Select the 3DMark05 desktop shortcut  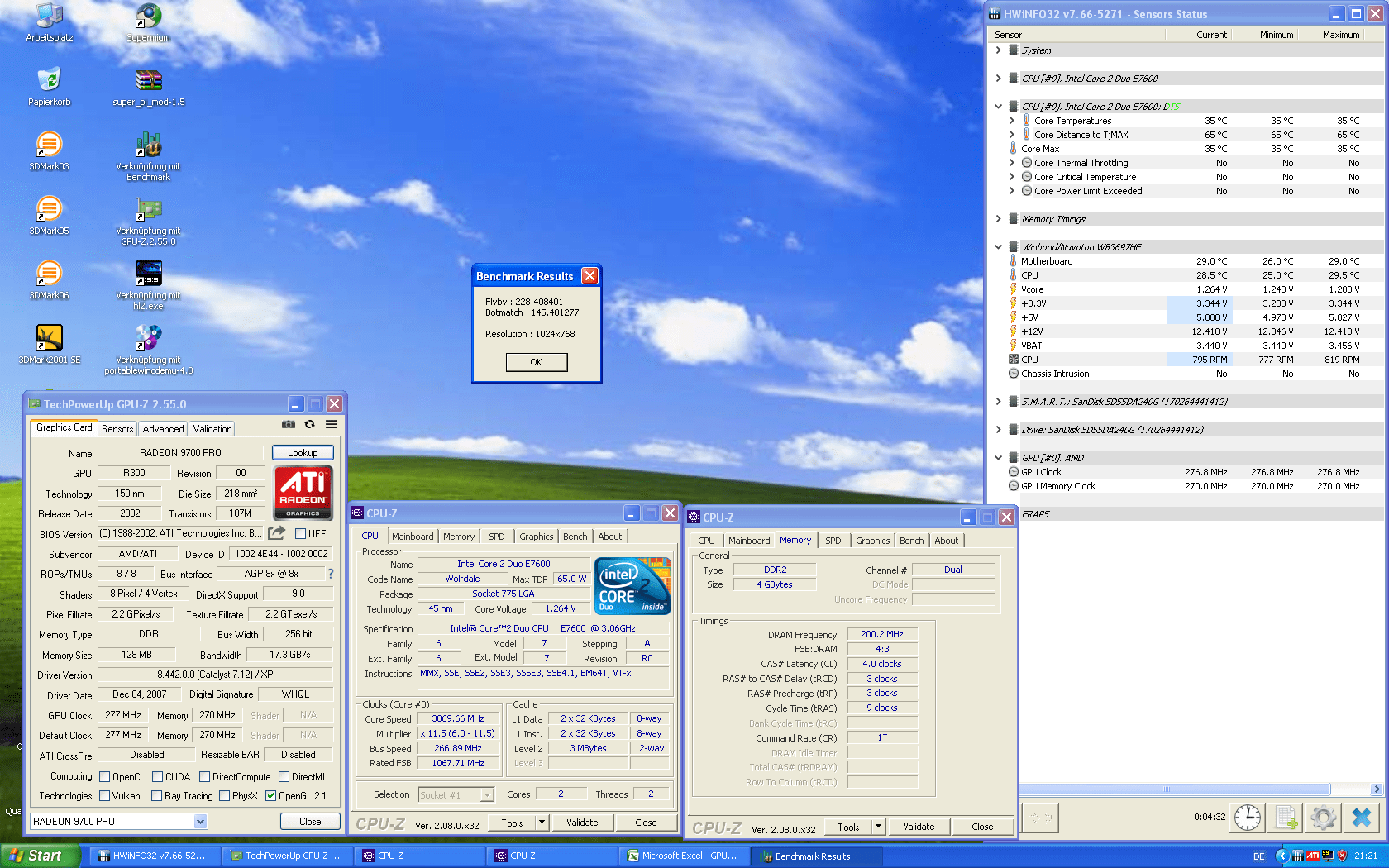50,216
